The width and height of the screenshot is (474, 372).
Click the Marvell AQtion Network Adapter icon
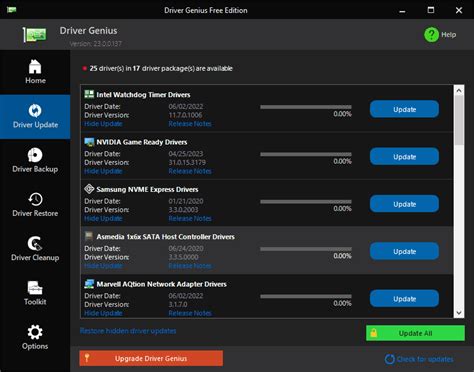[89, 284]
